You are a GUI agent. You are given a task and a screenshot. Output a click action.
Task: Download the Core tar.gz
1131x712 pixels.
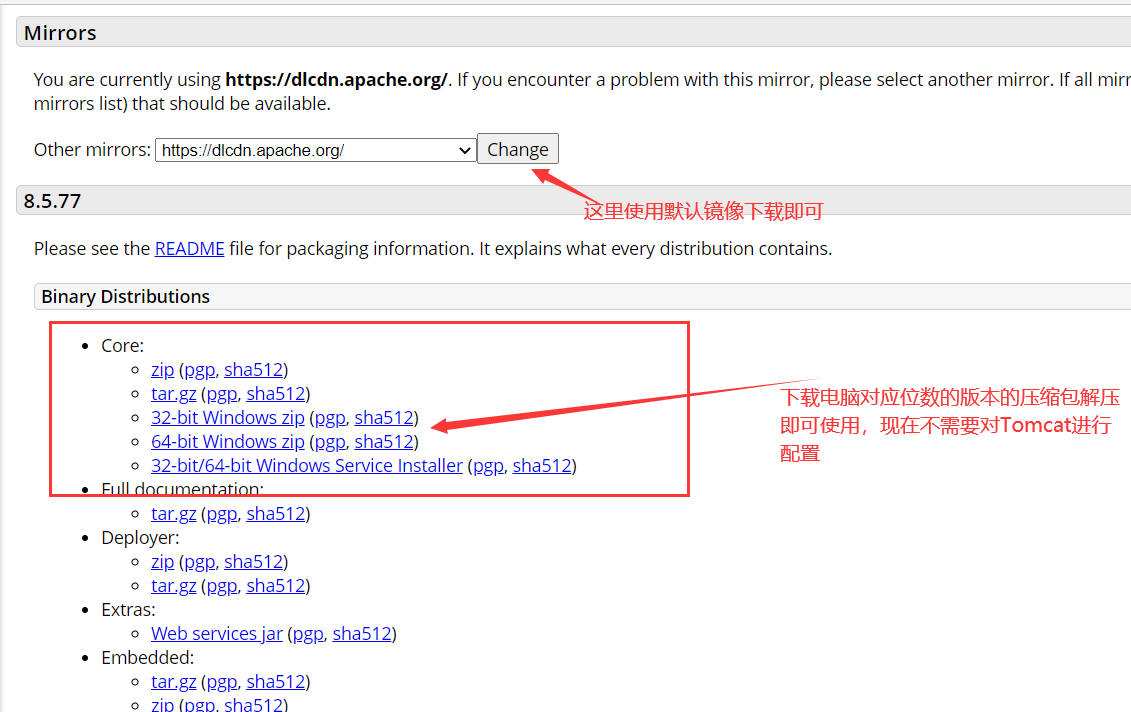click(x=173, y=394)
